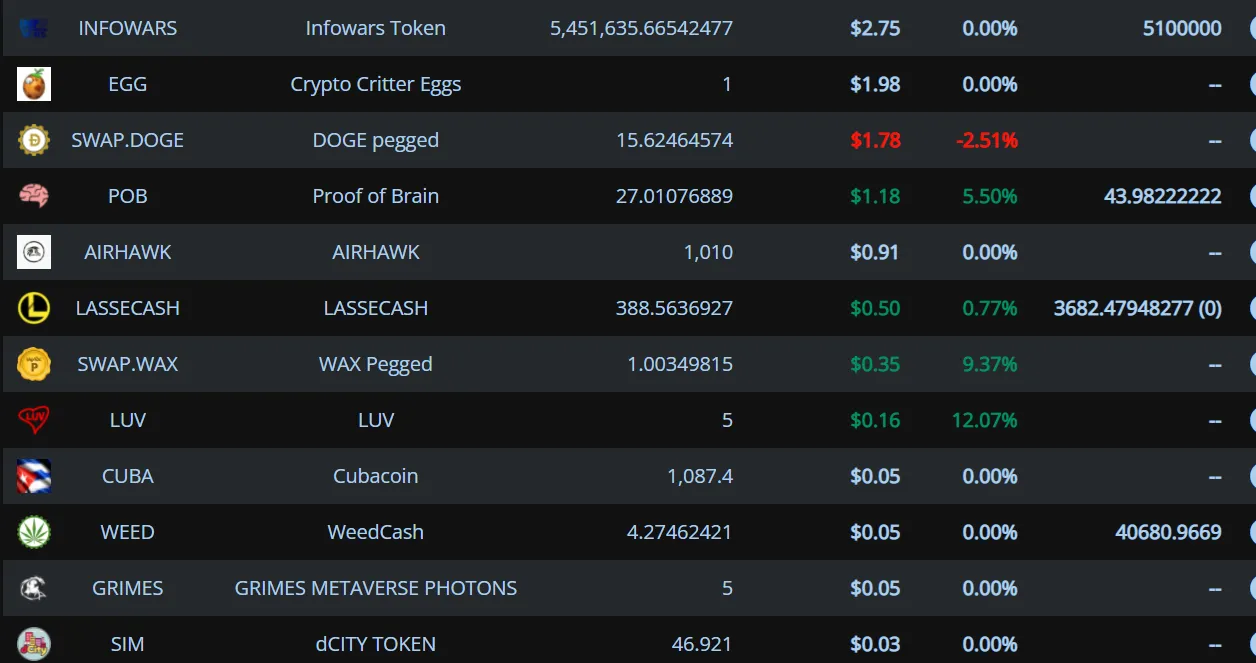Click the balance 1.00349815
Screen dimensions: 1256x663
(x=680, y=364)
